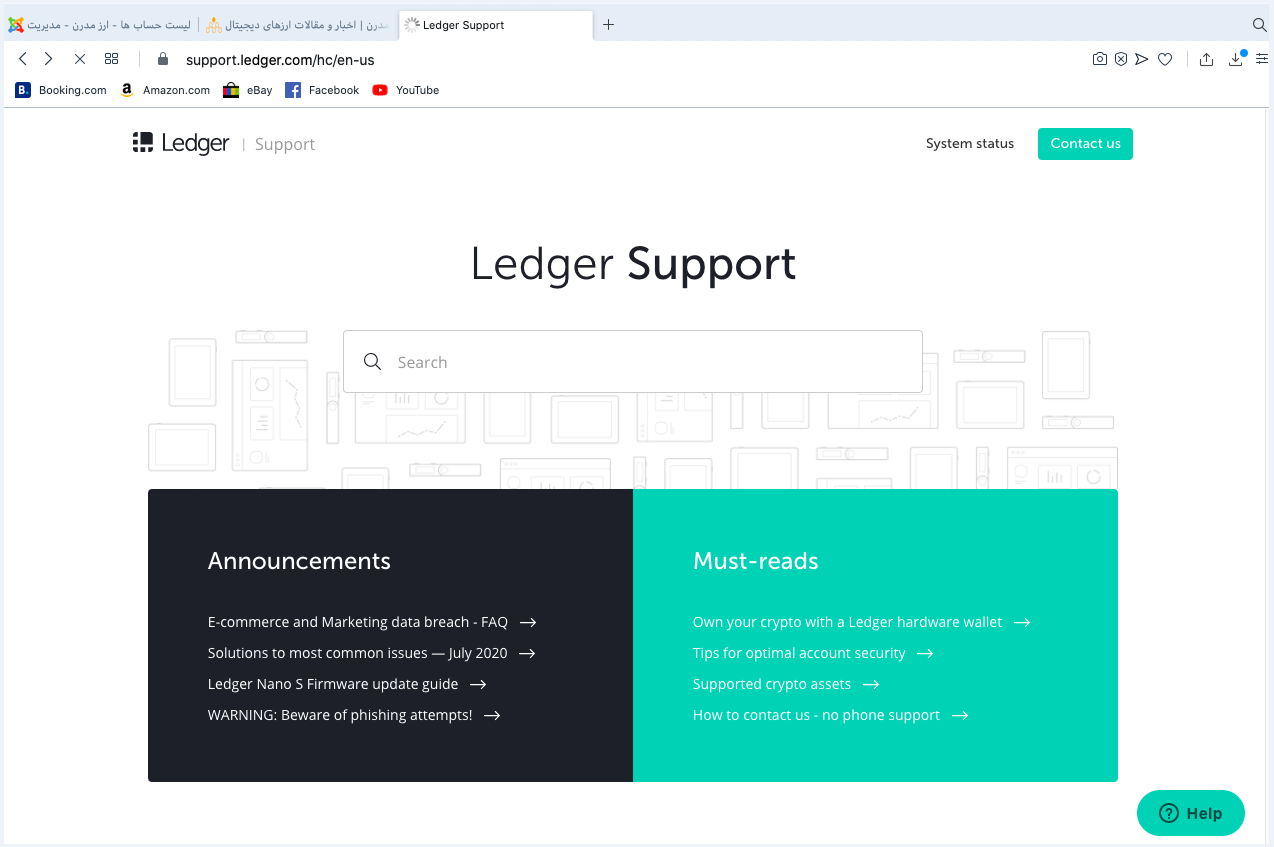This screenshot has height=847, width=1274.
Task: Open Own your crypto with Ledger link
Action: pos(861,622)
